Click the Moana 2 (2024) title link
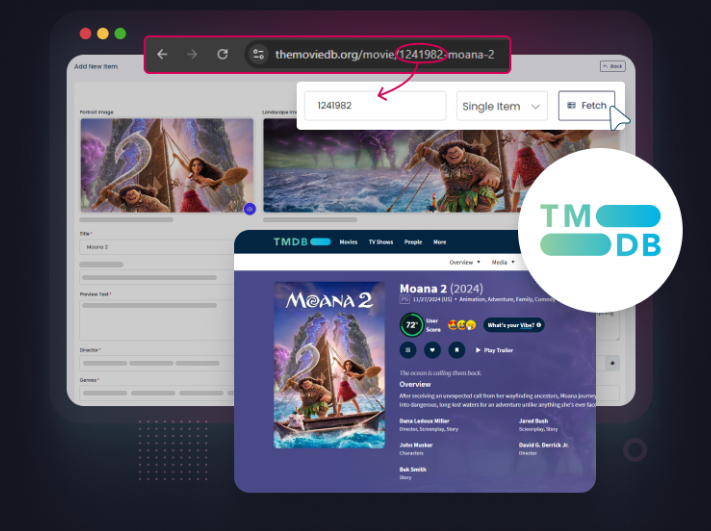Image resolution: width=711 pixels, height=531 pixels. (x=441, y=288)
